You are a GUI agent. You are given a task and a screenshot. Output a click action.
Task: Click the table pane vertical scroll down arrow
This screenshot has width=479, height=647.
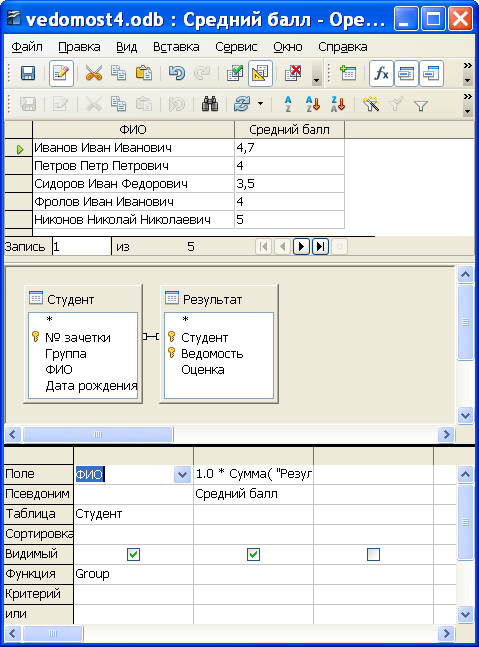coord(465,415)
